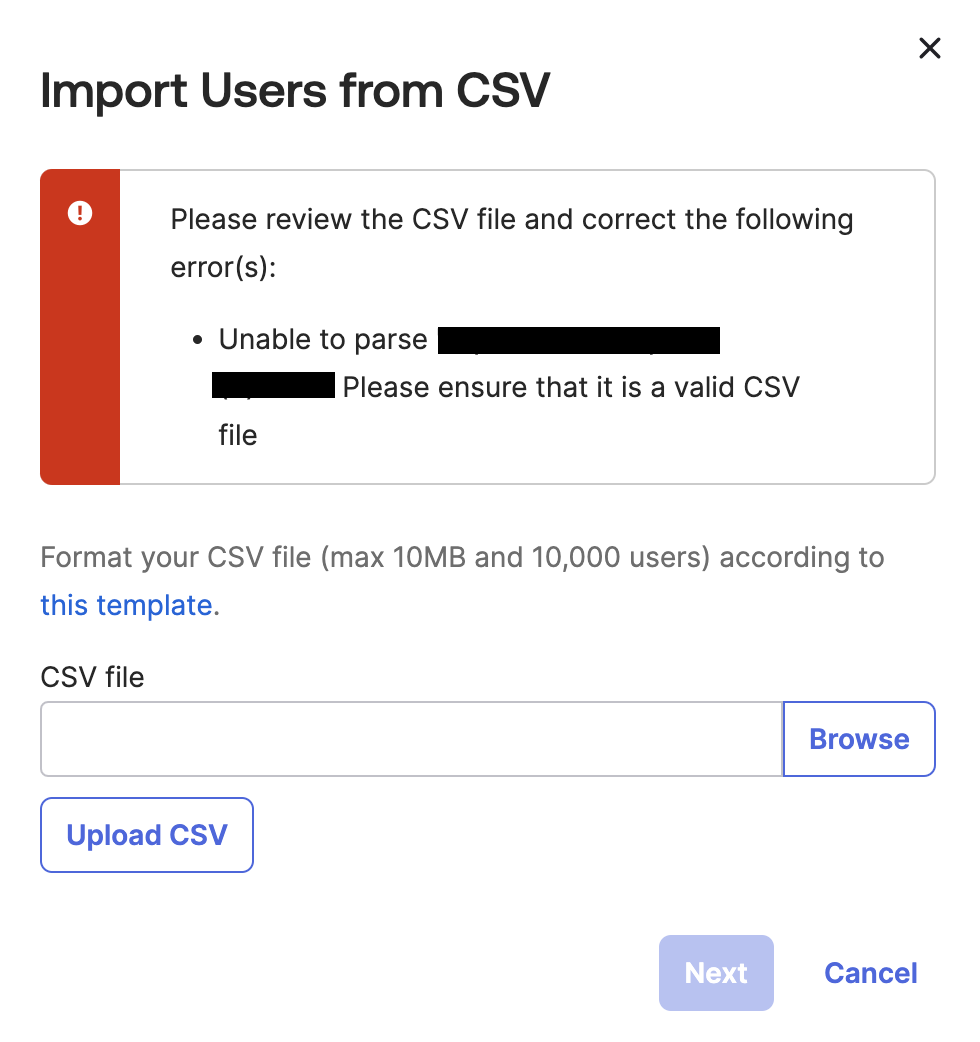
Task: Click the 'Import Users from CSV' heading
Action: pyautogui.click(x=295, y=92)
